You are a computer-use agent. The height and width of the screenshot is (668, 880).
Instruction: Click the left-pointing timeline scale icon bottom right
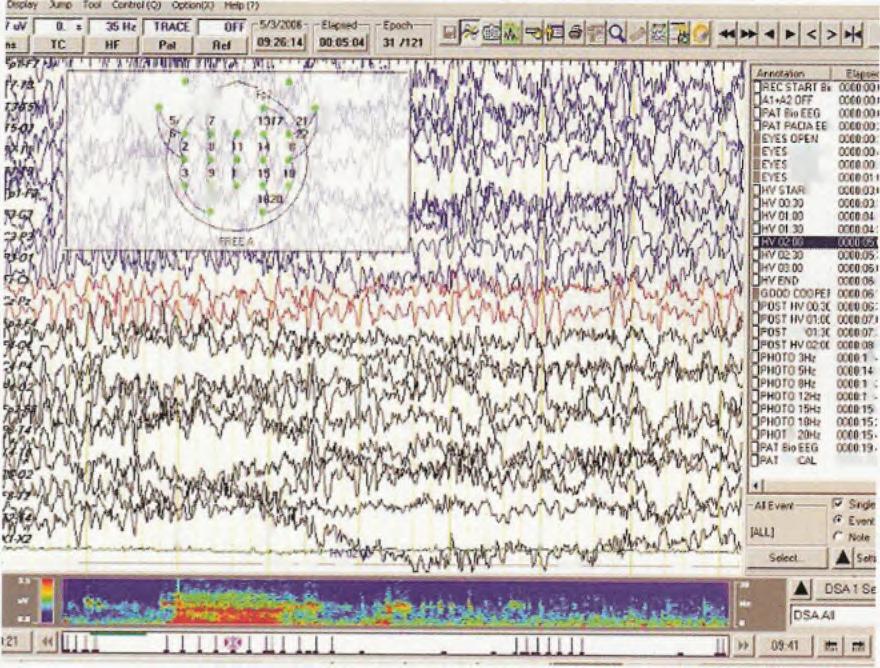coord(833,646)
